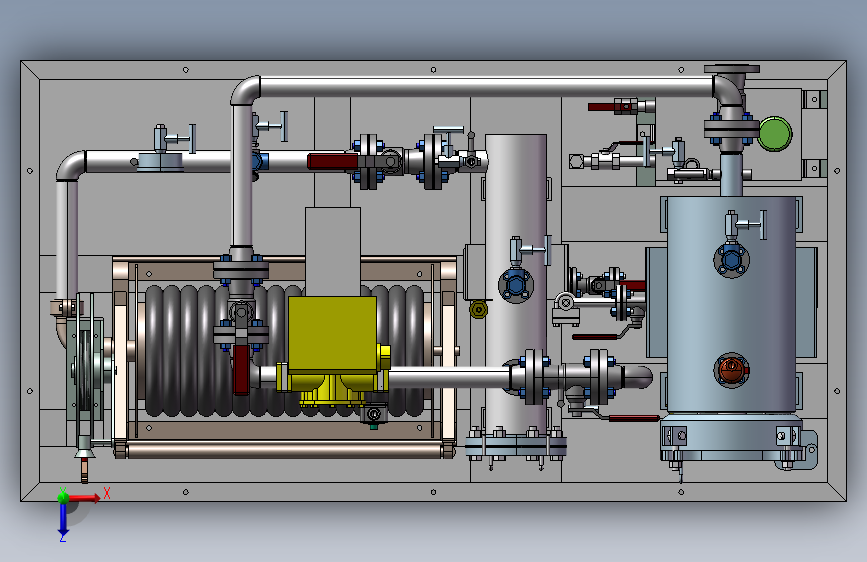Click the dark red valve handle on the upper horizontal pipe

(333, 161)
